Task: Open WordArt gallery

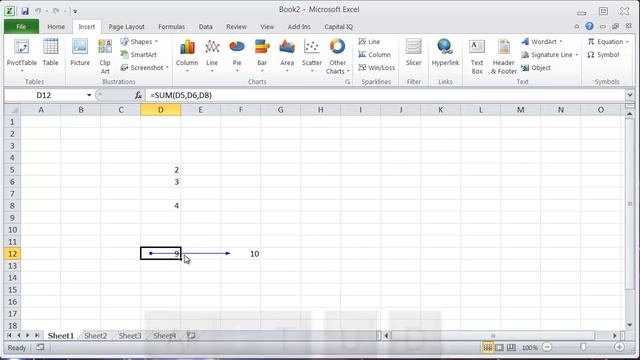Action: pyautogui.click(x=542, y=42)
